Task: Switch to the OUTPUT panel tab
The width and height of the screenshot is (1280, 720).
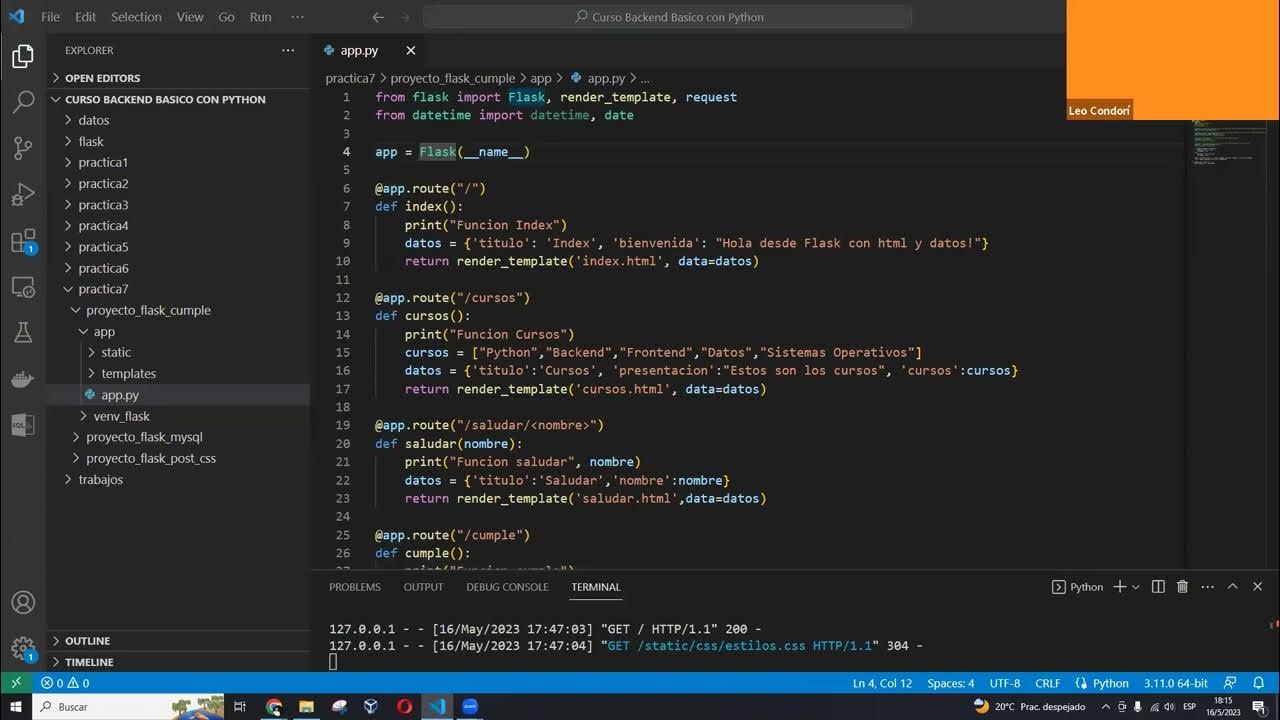Action: [423, 587]
